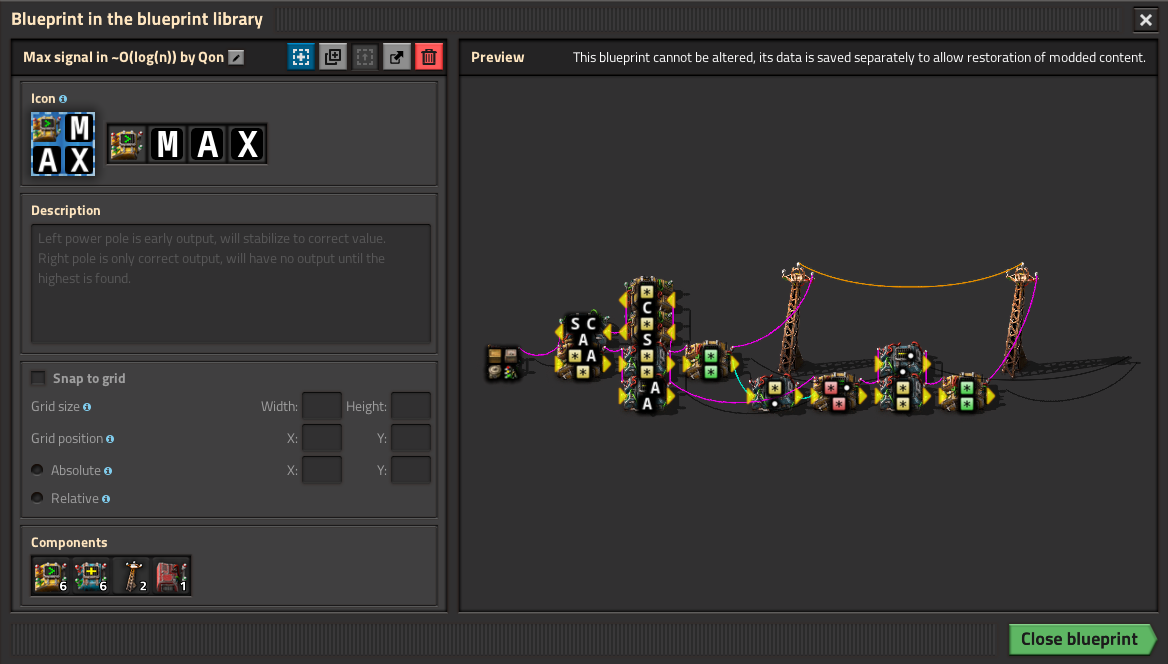Select the Relative radio button
Image resolution: width=1168 pixels, height=664 pixels.
[37, 497]
